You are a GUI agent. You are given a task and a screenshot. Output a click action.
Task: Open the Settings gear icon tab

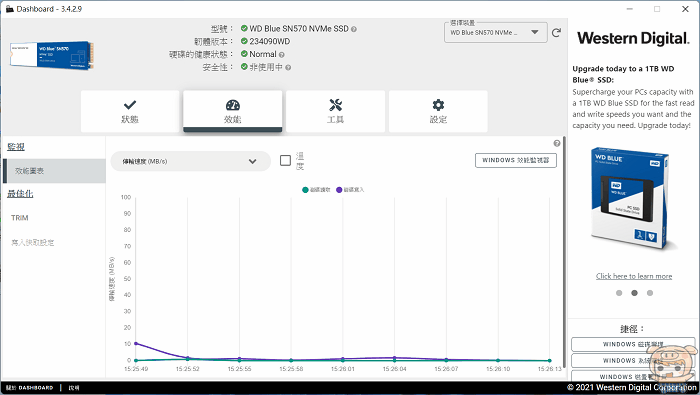[438, 111]
